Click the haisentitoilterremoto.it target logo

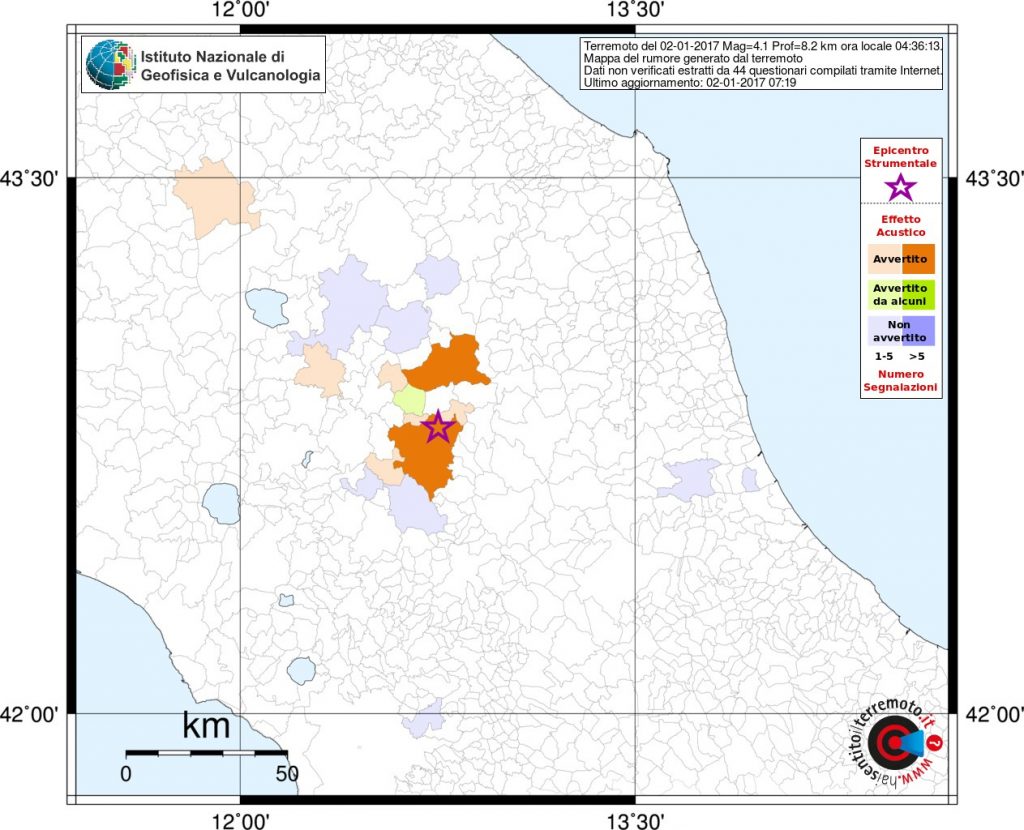(x=891, y=745)
